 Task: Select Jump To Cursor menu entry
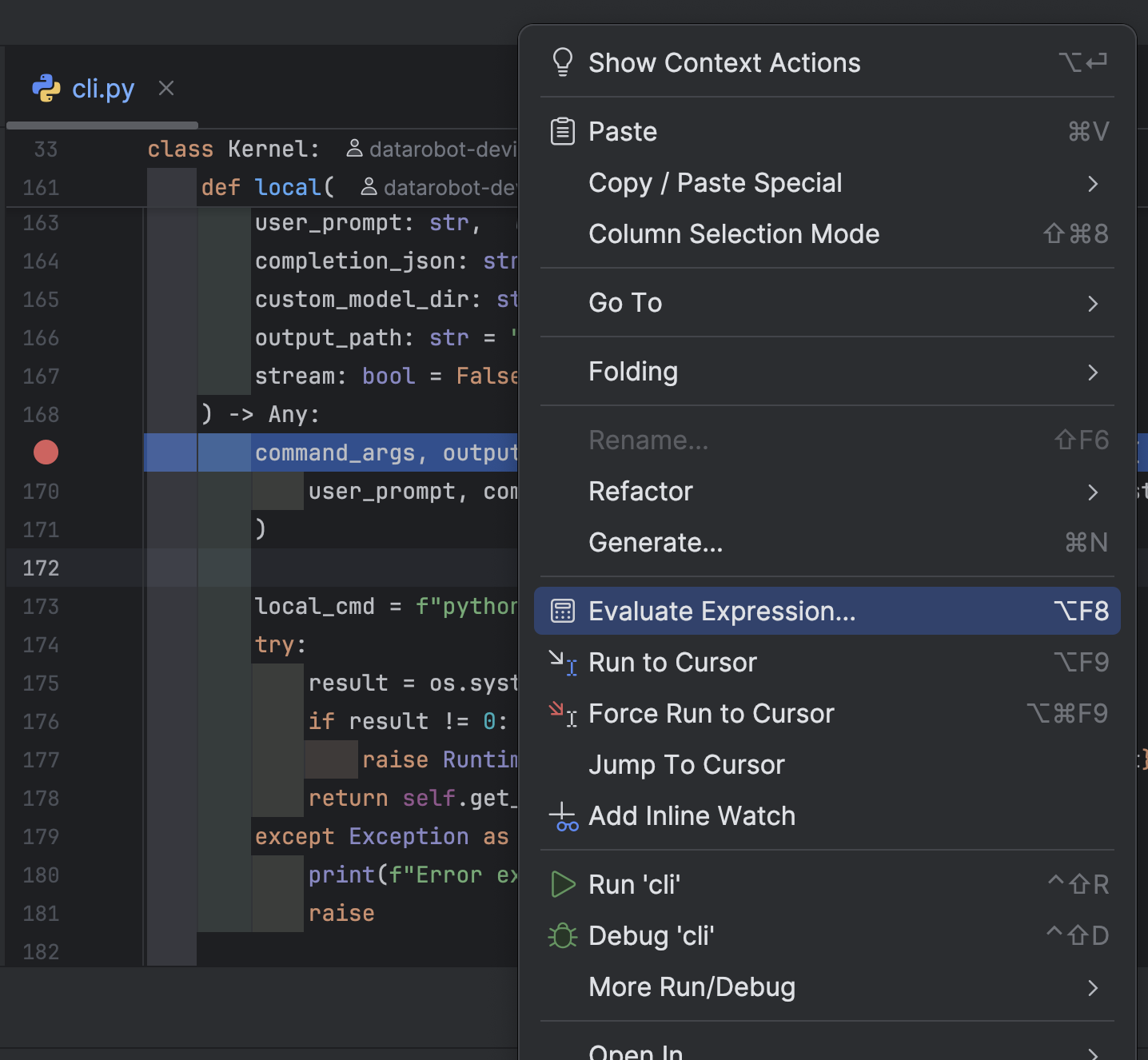686,765
